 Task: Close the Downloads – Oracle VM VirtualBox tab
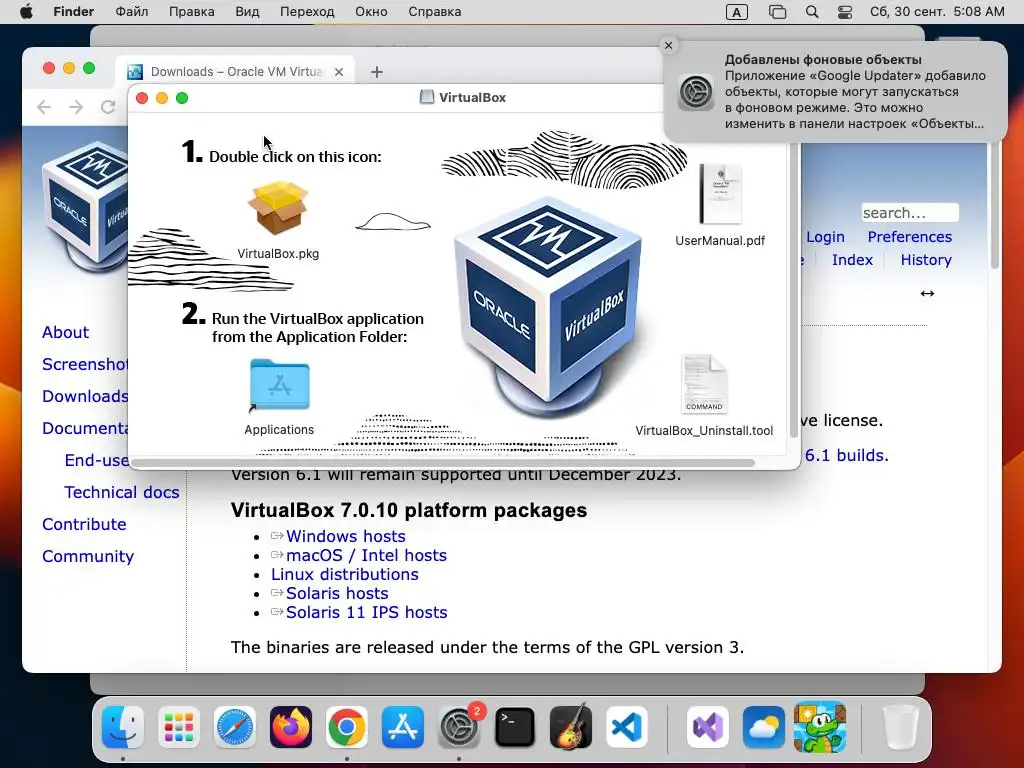click(x=339, y=72)
